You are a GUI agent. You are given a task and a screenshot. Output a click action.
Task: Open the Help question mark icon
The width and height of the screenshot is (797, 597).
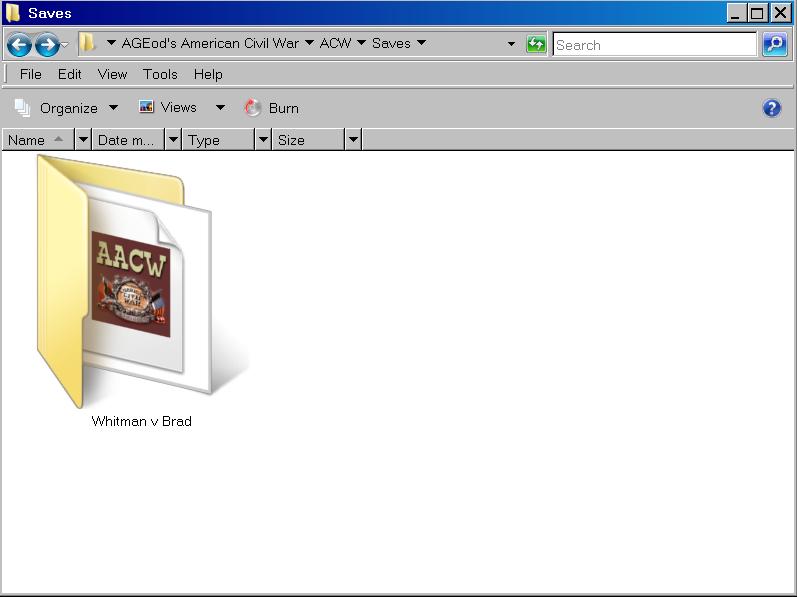pyautogui.click(x=771, y=108)
